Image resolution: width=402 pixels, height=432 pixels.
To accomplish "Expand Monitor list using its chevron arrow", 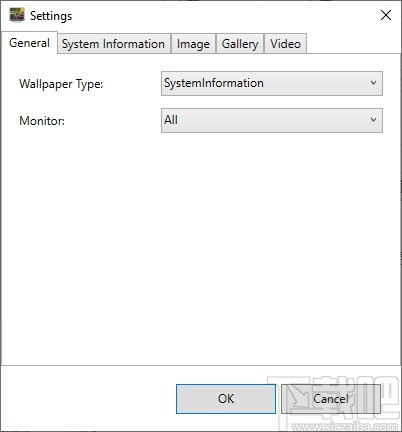I will [373, 120].
